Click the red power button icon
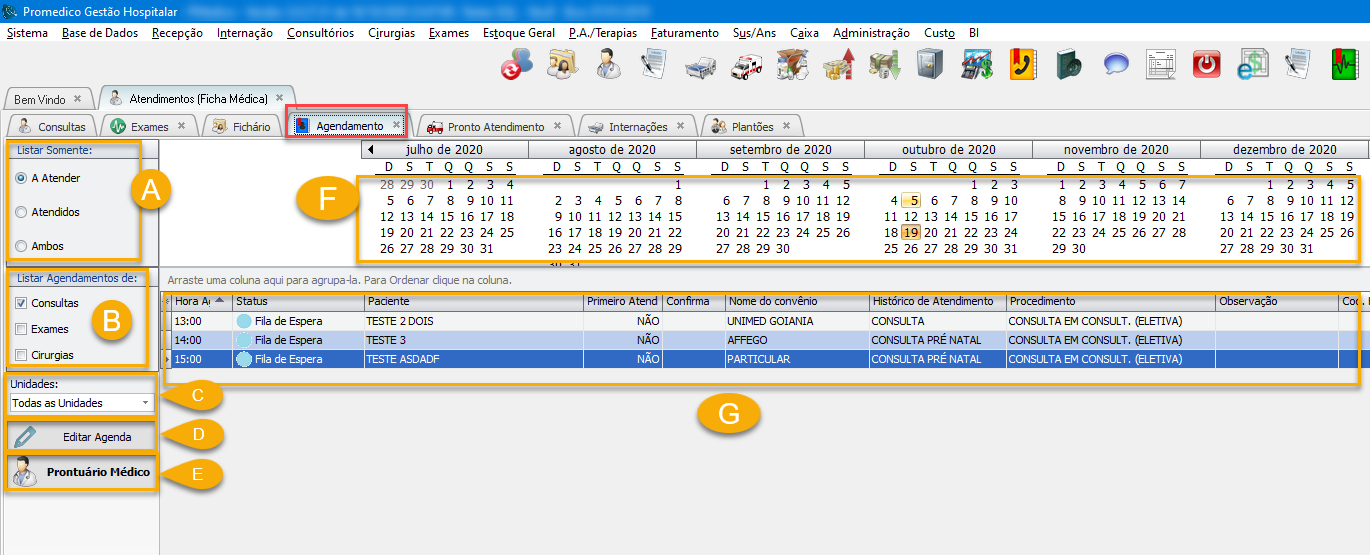 [x=1207, y=65]
